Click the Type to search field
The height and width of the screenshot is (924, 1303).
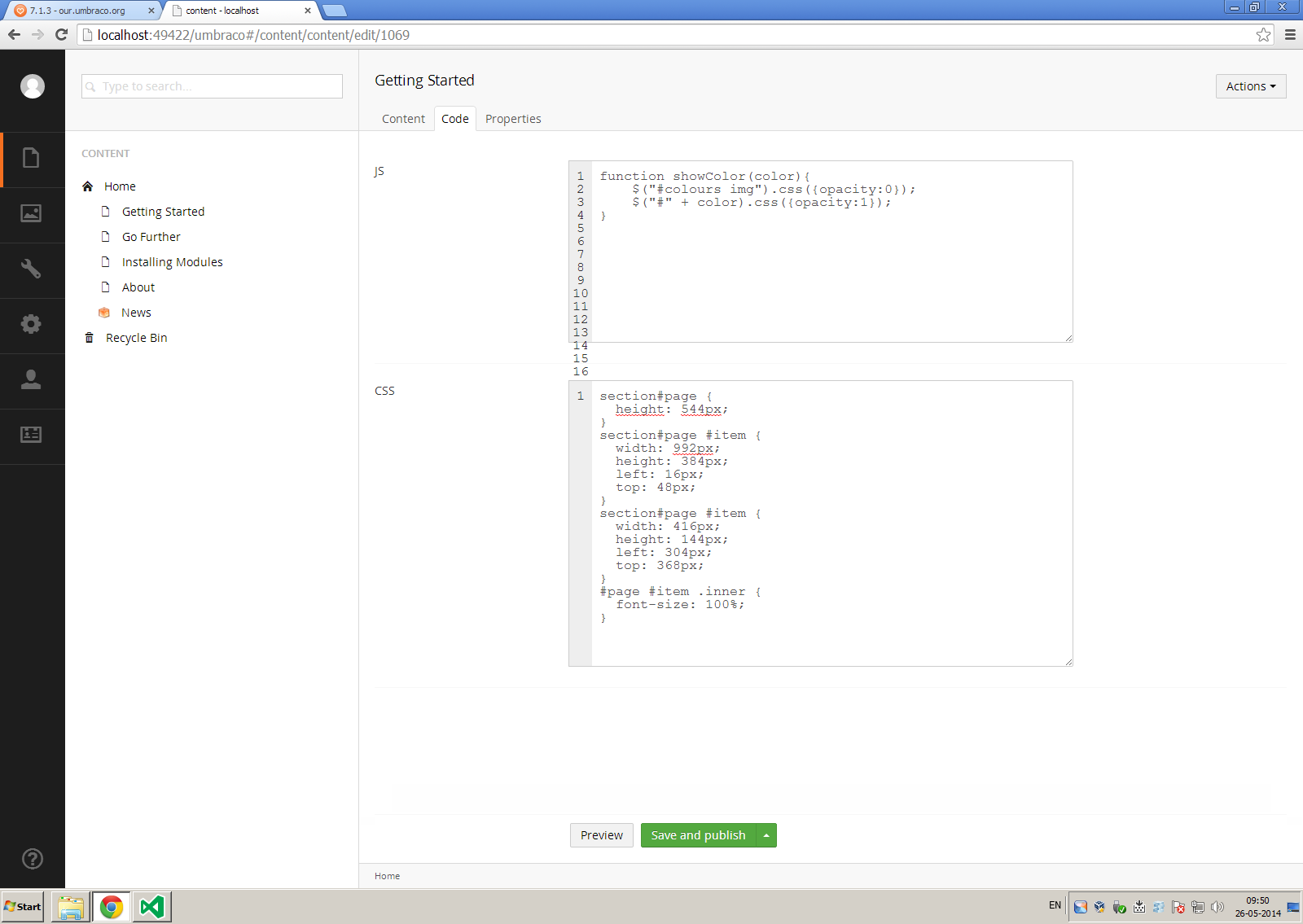coord(212,86)
